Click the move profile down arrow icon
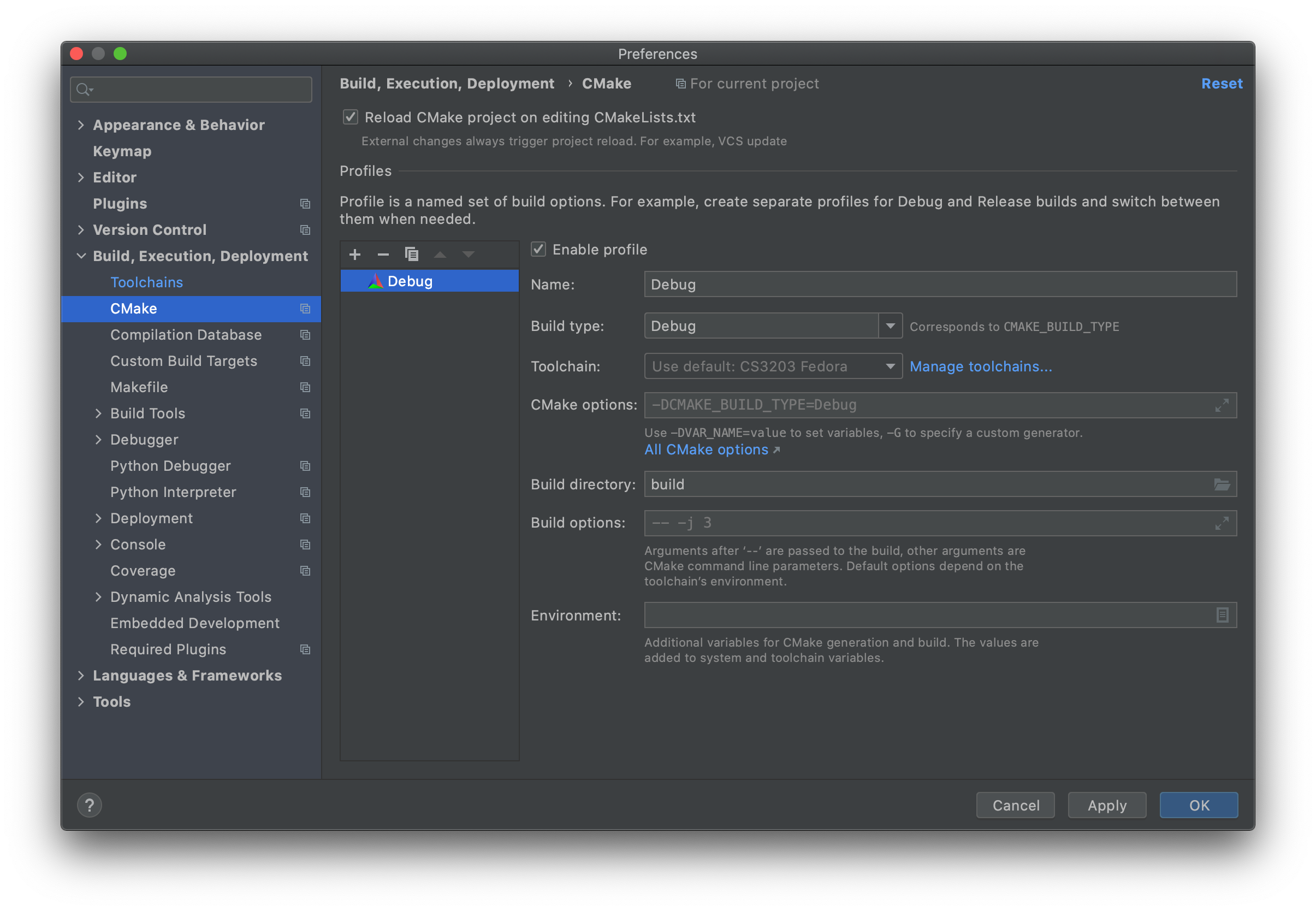The height and width of the screenshot is (911, 1316). (x=468, y=254)
